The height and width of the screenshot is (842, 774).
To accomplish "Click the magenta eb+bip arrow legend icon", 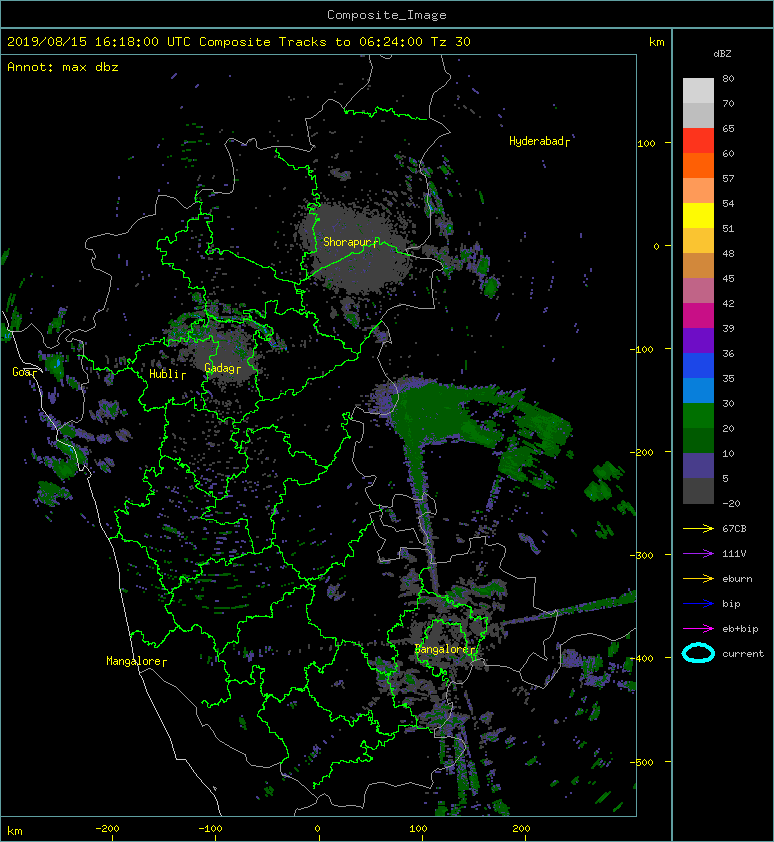I will tap(698, 628).
